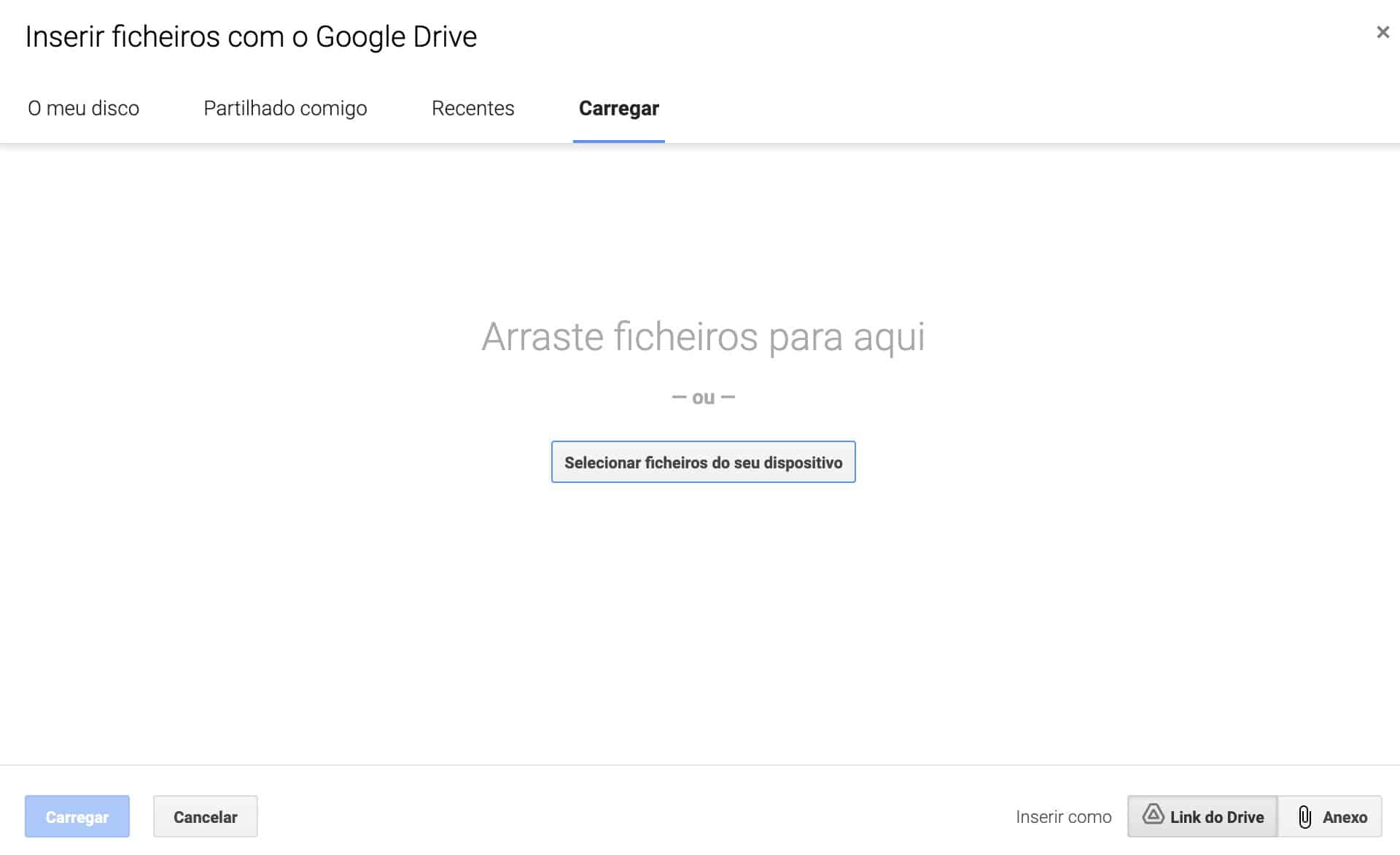Click the "— ou —" separator text
The height and width of the screenshot is (855, 1400).
(x=703, y=398)
